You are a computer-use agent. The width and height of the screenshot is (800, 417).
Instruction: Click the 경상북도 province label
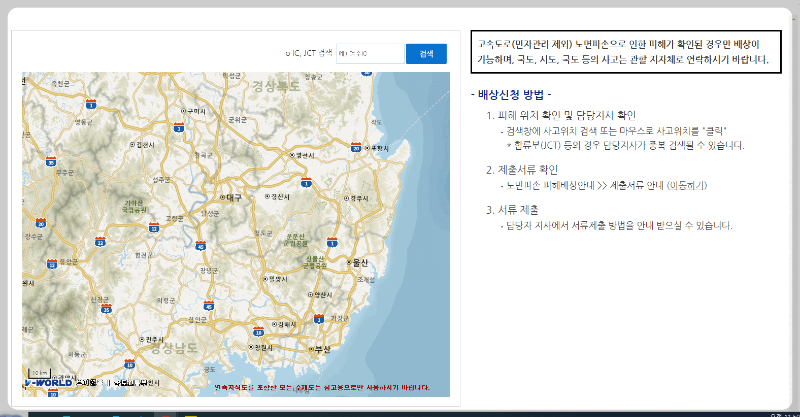pyautogui.click(x=277, y=86)
